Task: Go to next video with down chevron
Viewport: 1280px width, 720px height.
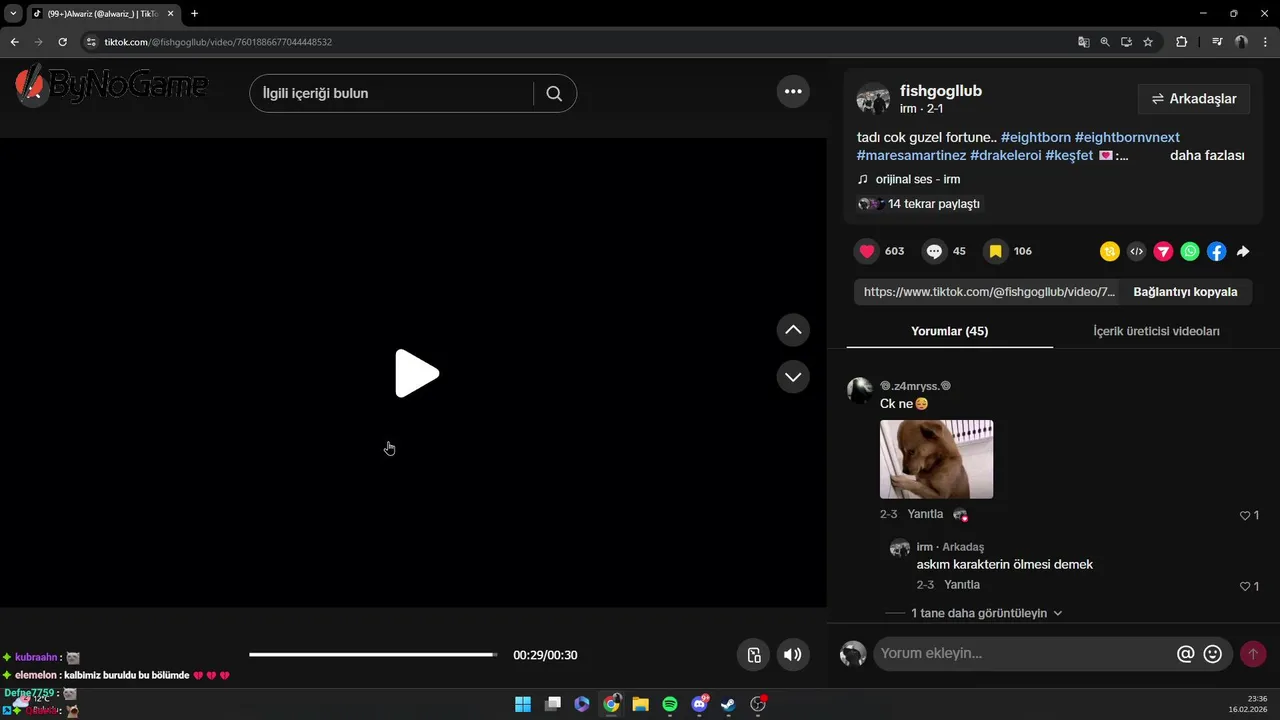Action: click(793, 377)
